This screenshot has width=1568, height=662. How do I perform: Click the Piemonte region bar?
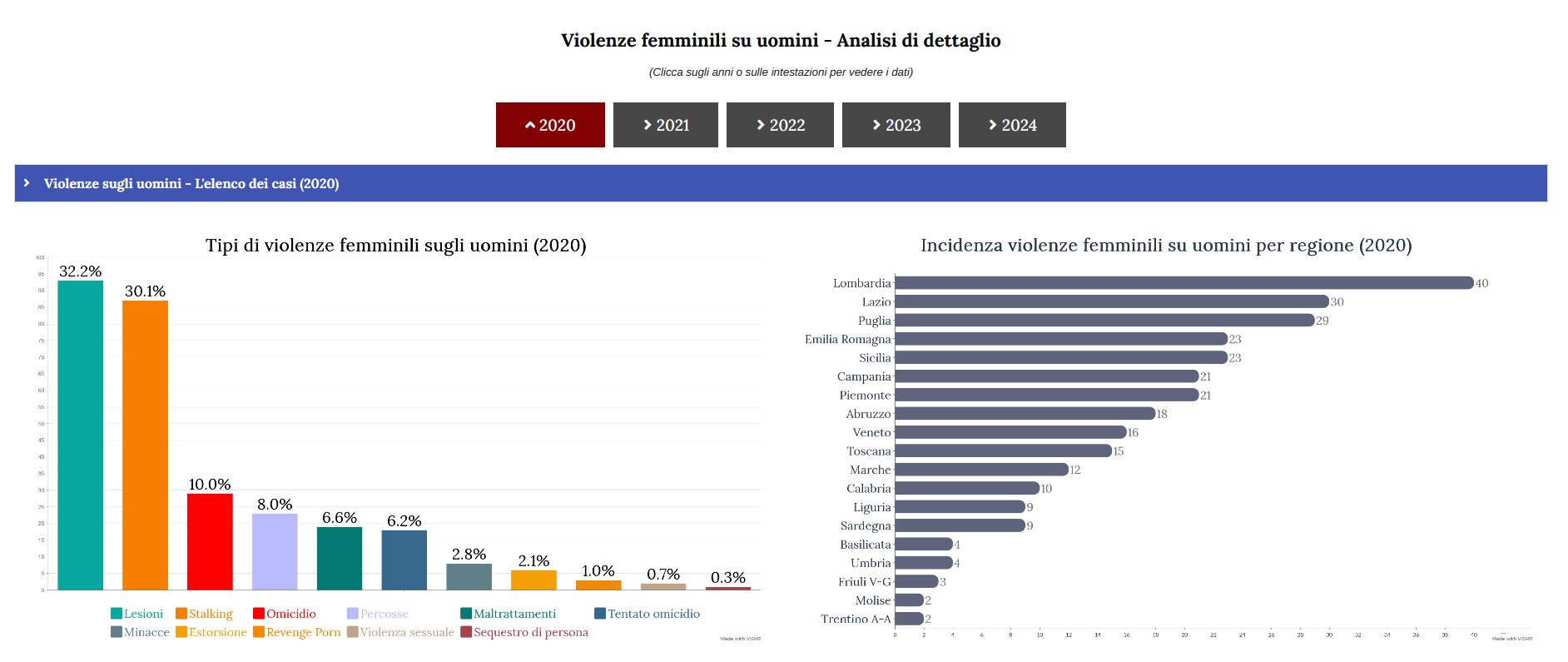tap(1047, 395)
